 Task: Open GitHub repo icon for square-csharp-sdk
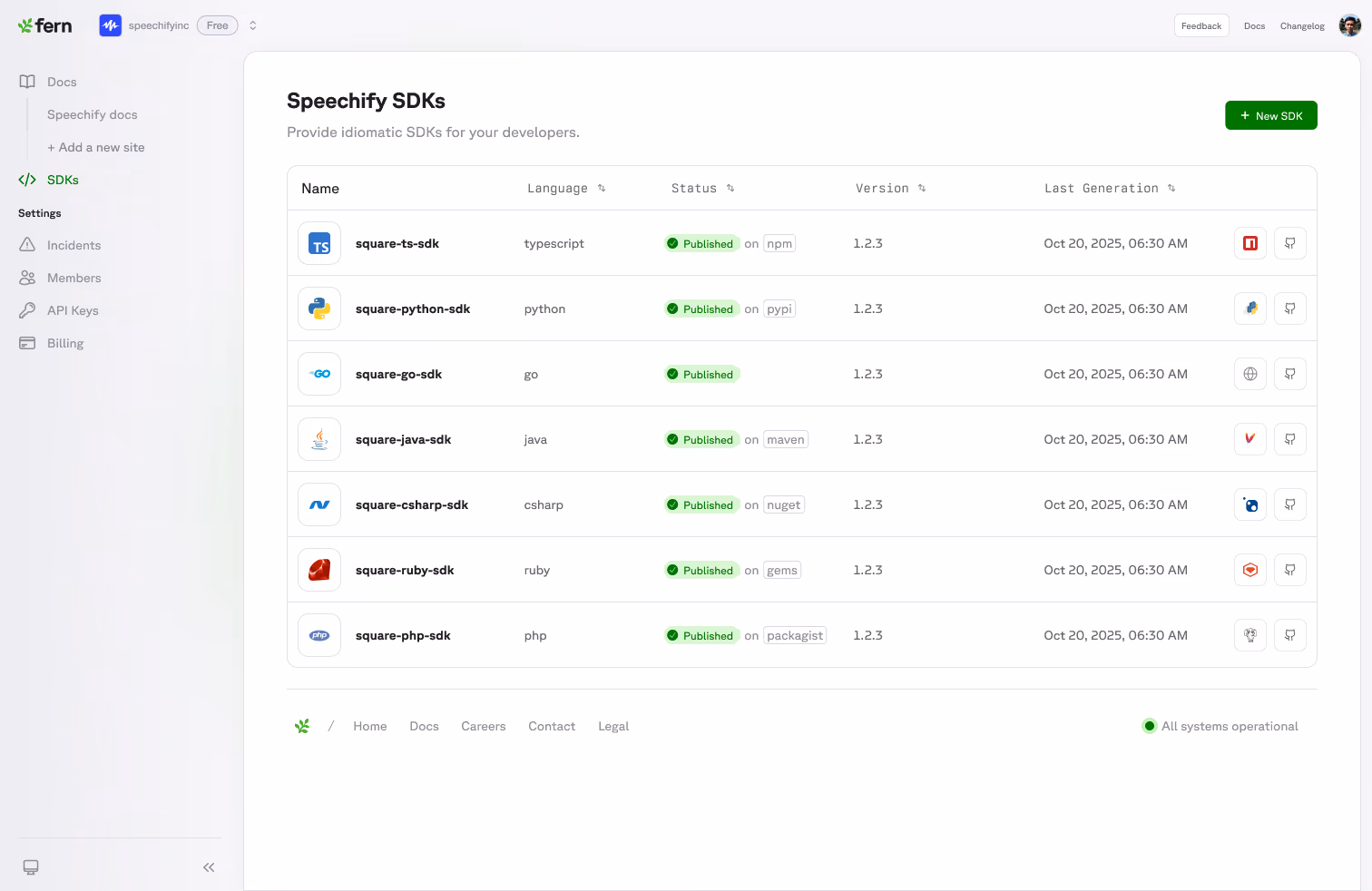pos(1290,504)
